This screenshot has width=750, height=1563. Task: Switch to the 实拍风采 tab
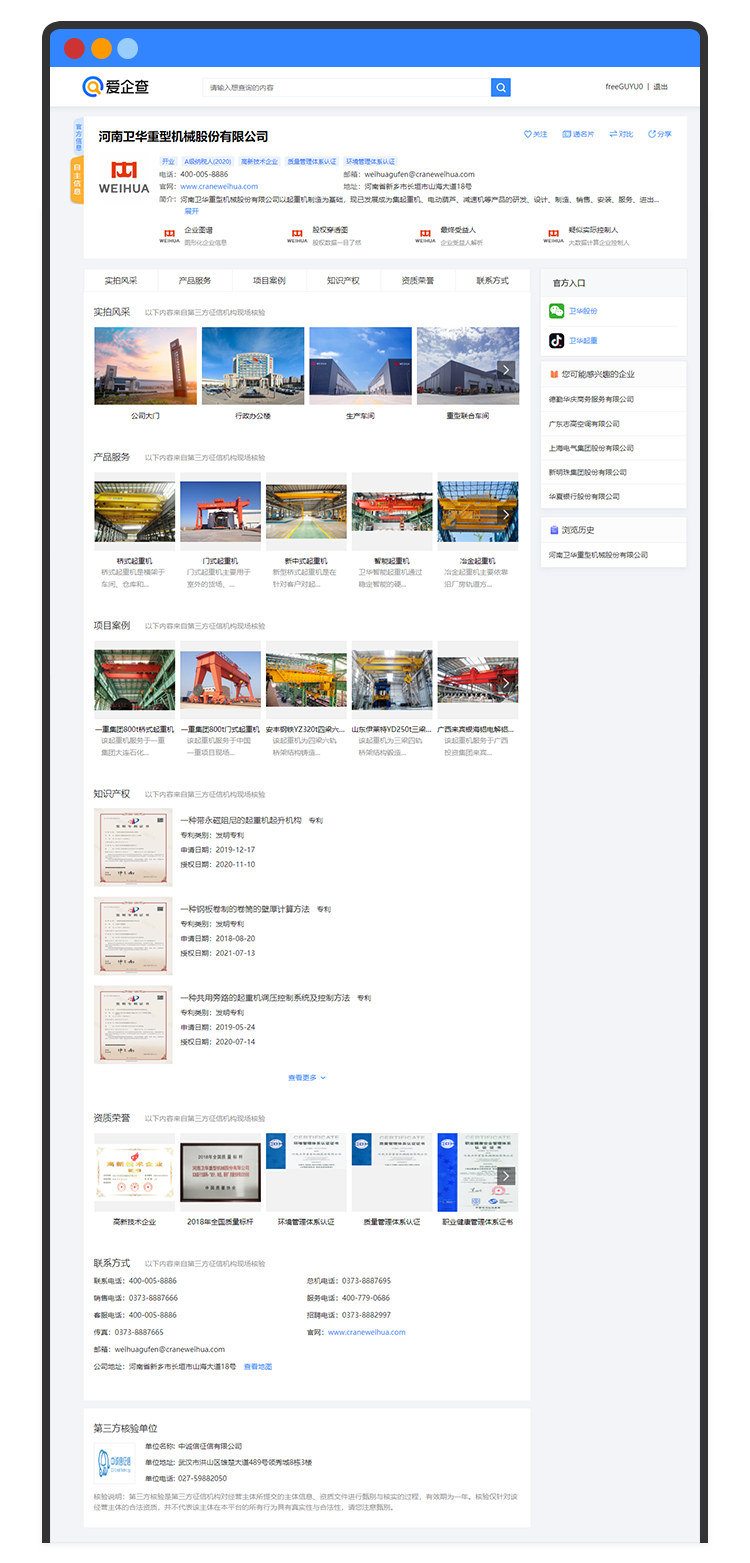pos(121,281)
